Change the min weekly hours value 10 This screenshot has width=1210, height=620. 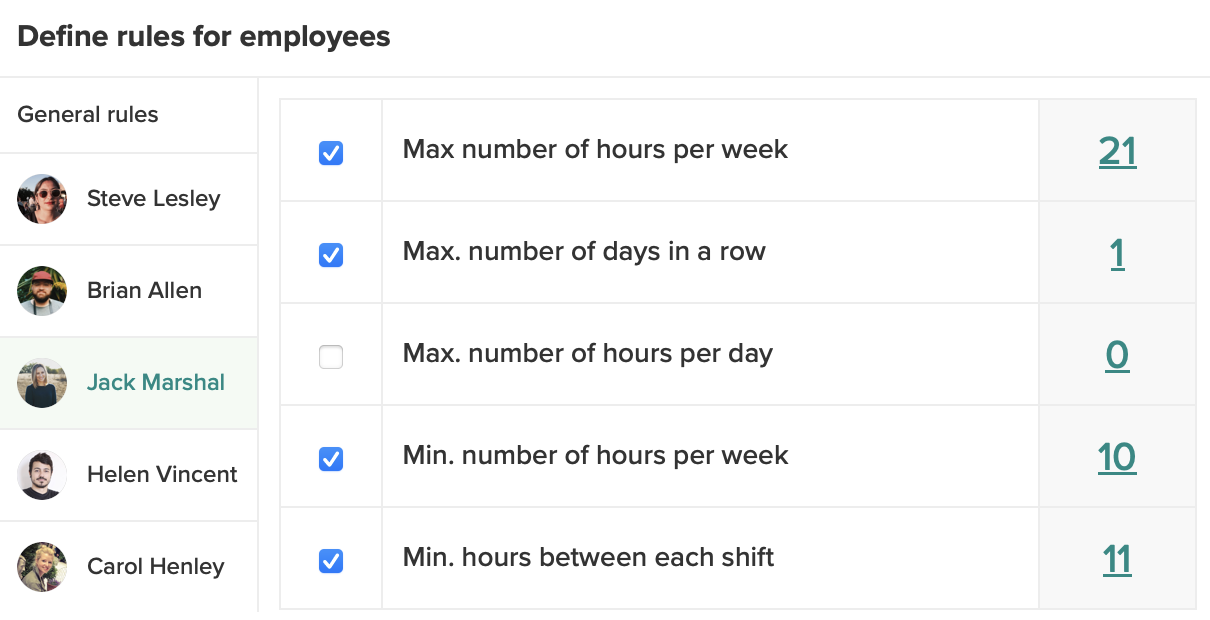point(1117,457)
